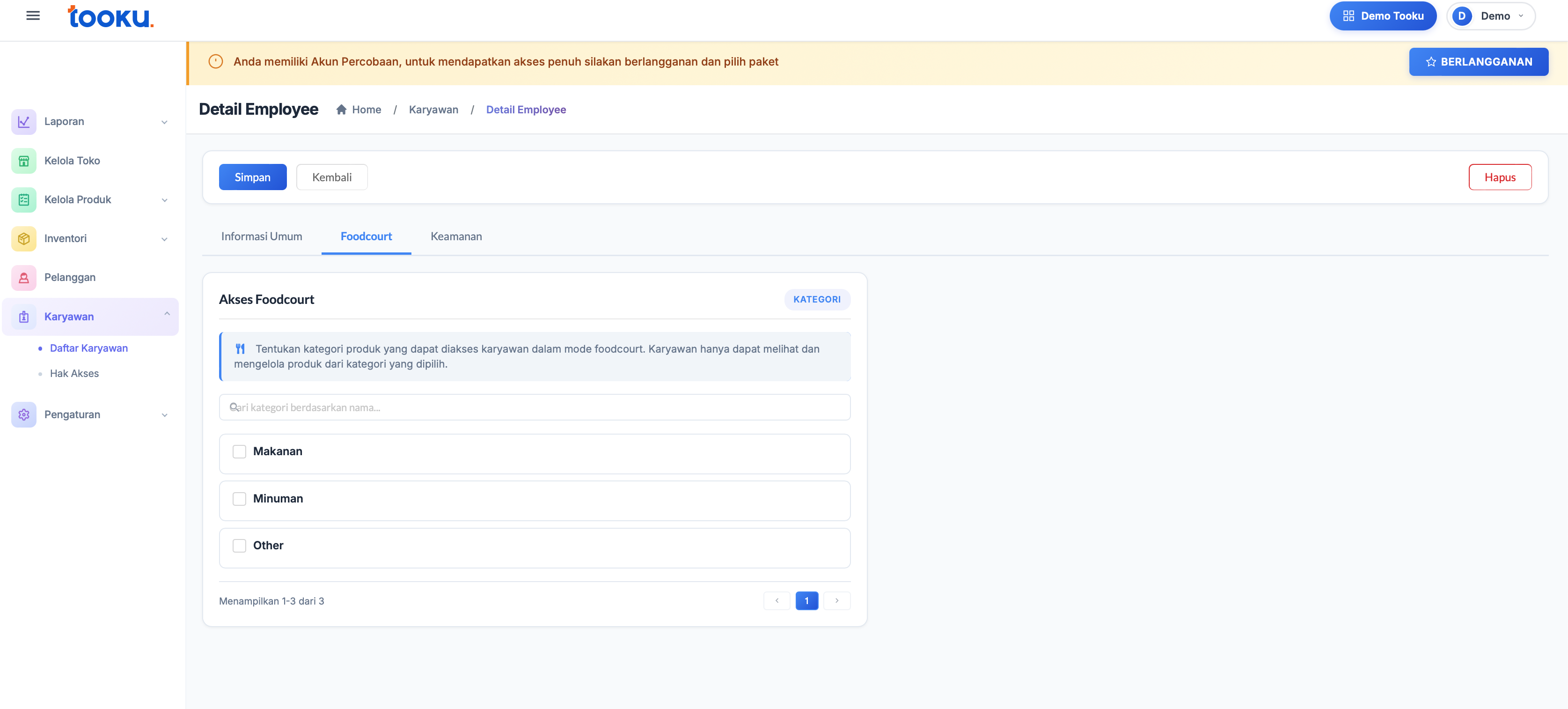Image resolution: width=1568 pixels, height=709 pixels.
Task: Click the Inventori box icon
Action: 24,239
